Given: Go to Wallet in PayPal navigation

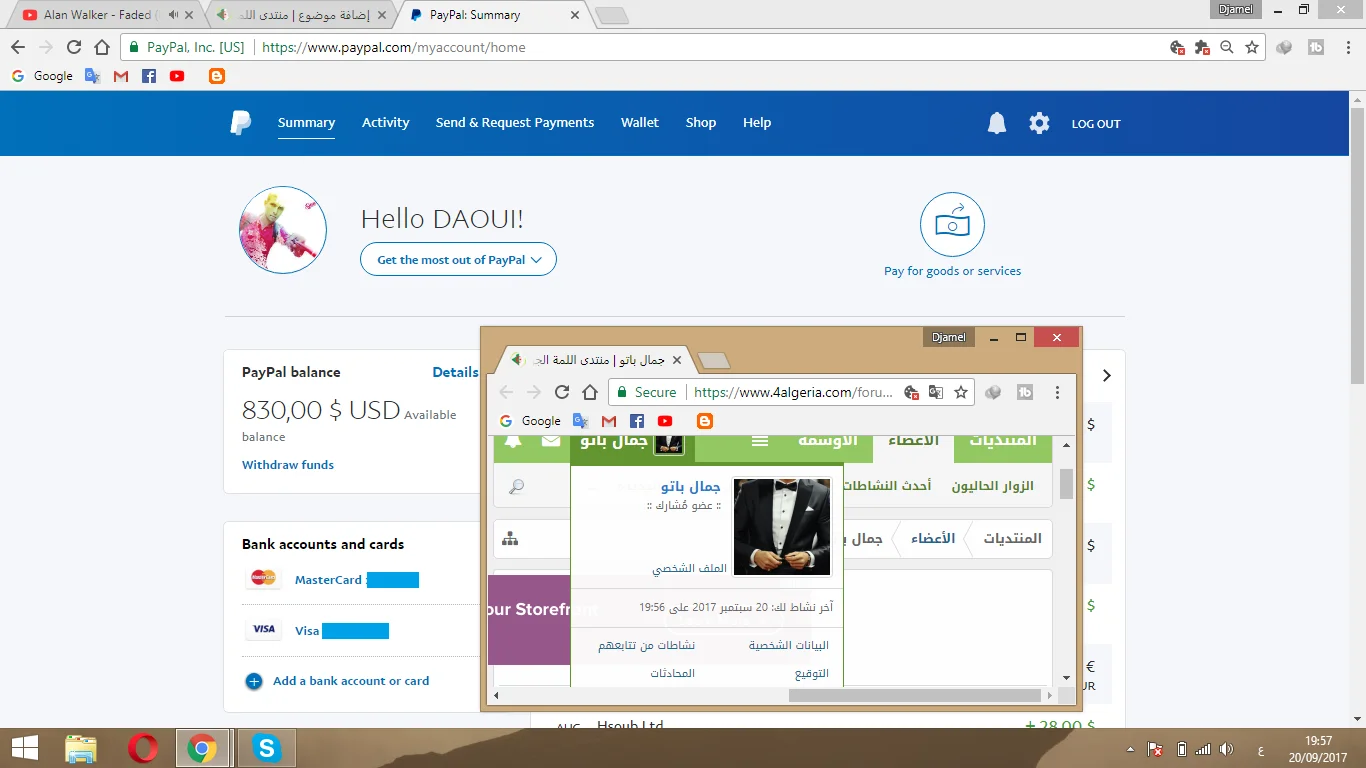Looking at the screenshot, I should tap(639, 123).
